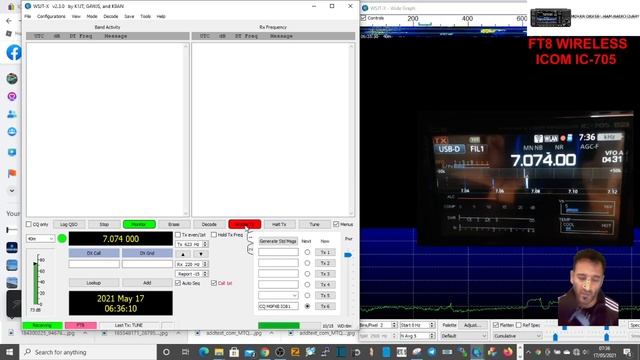640x360 pixels.
Task: Toggle Controls checkbox in Wide Graph
Action: [363, 18]
